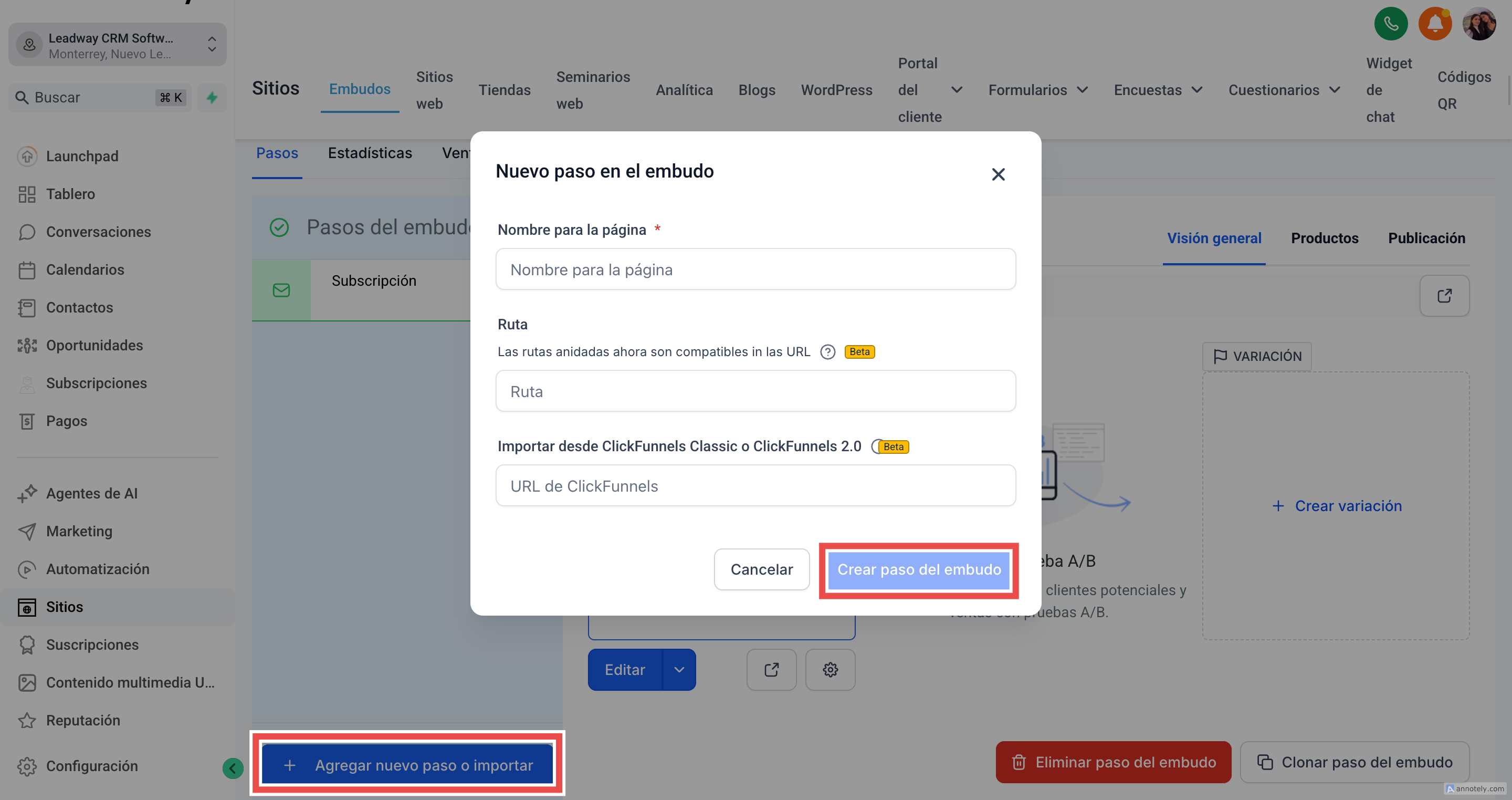Image resolution: width=1512 pixels, height=800 pixels.
Task: Click the external link icon beside Editar
Action: [771, 670]
